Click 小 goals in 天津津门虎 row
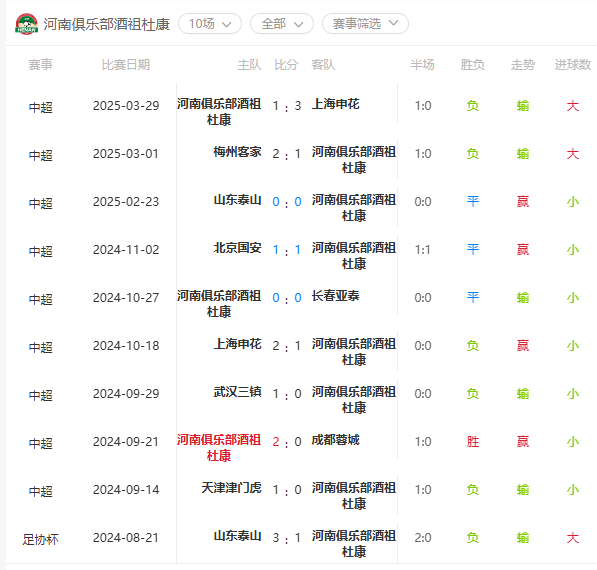Screen dimensions: 597x570 point(573,490)
